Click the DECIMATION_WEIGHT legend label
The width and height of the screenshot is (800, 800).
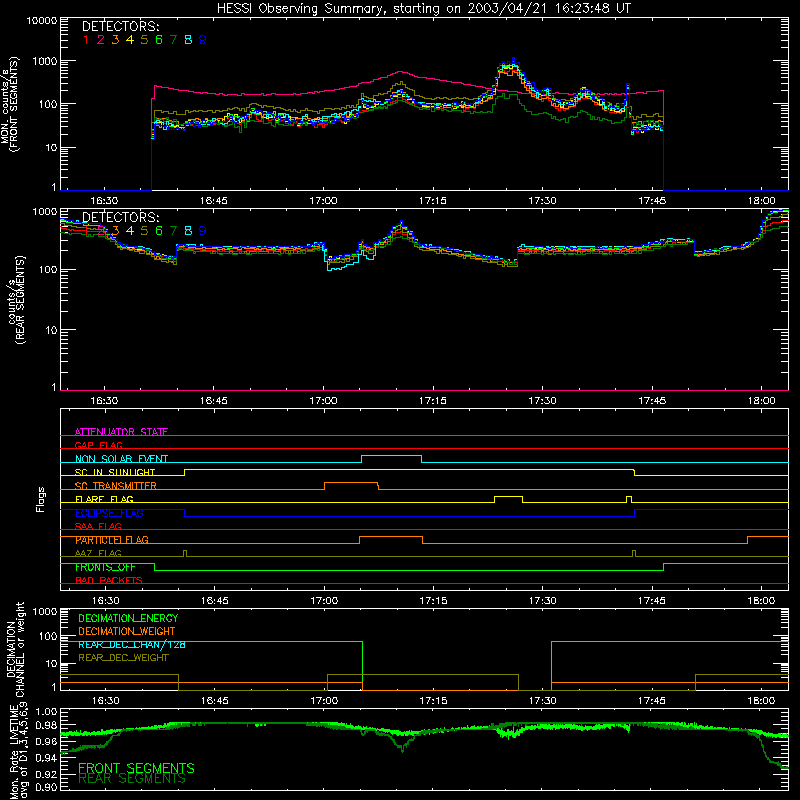click(x=127, y=631)
